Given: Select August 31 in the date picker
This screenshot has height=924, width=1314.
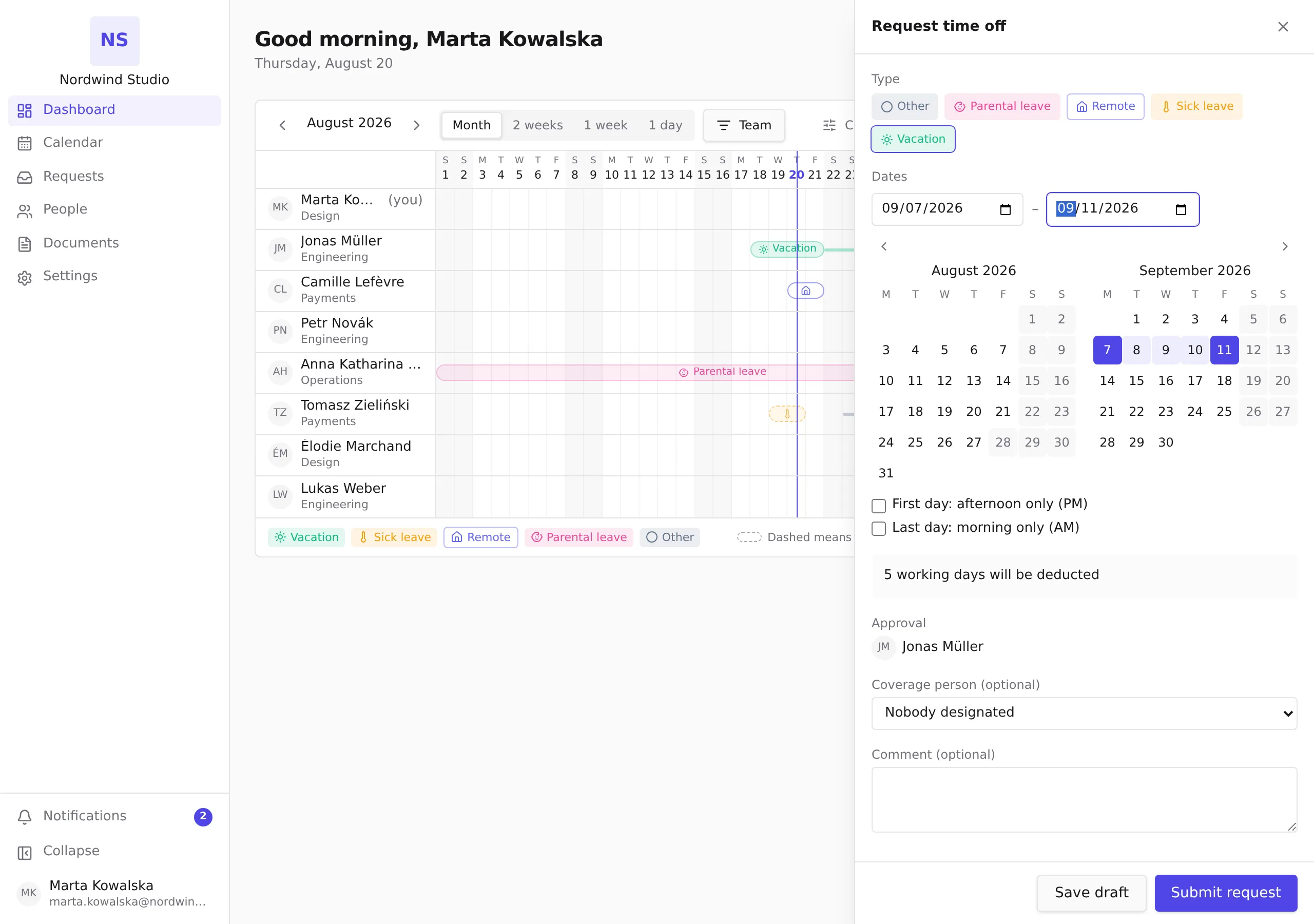Looking at the screenshot, I should (886, 473).
